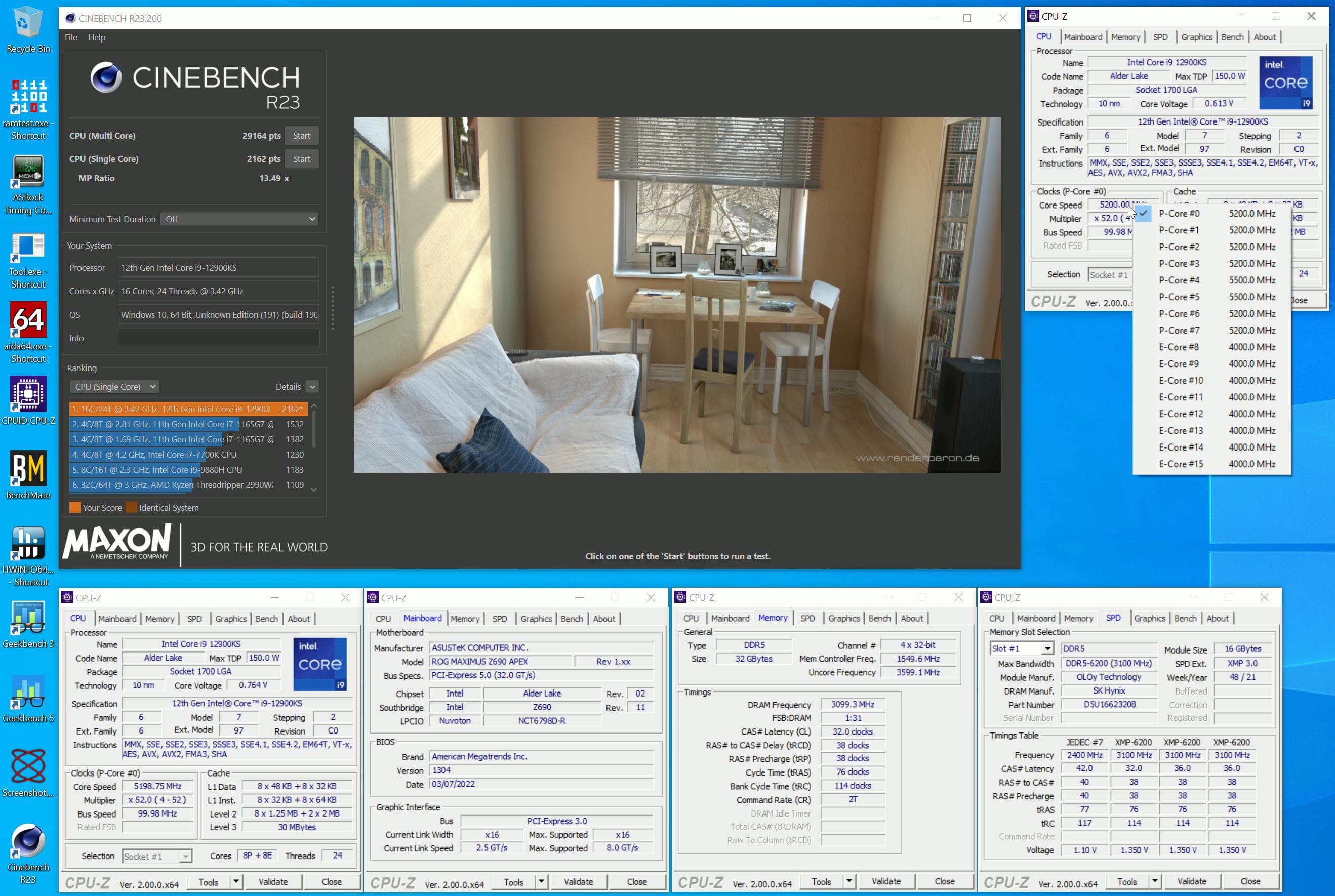This screenshot has height=896, width=1335.
Task: Expand the ranking Details dropdown arrow
Action: click(x=312, y=387)
